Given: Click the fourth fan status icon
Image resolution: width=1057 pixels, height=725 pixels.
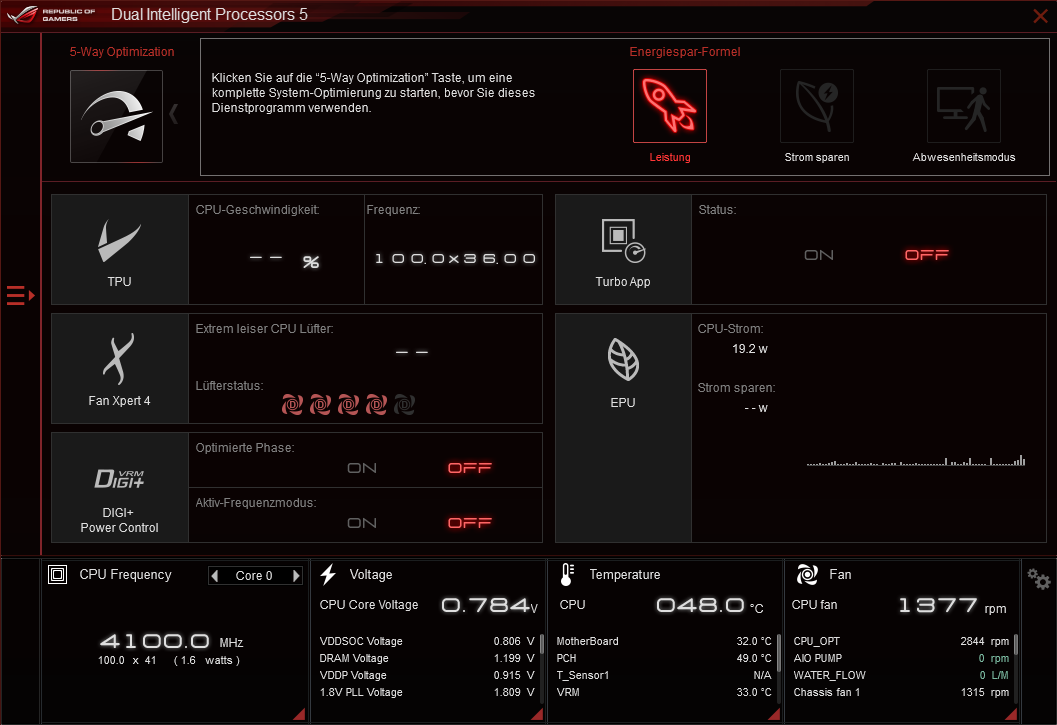Looking at the screenshot, I should 376,405.
